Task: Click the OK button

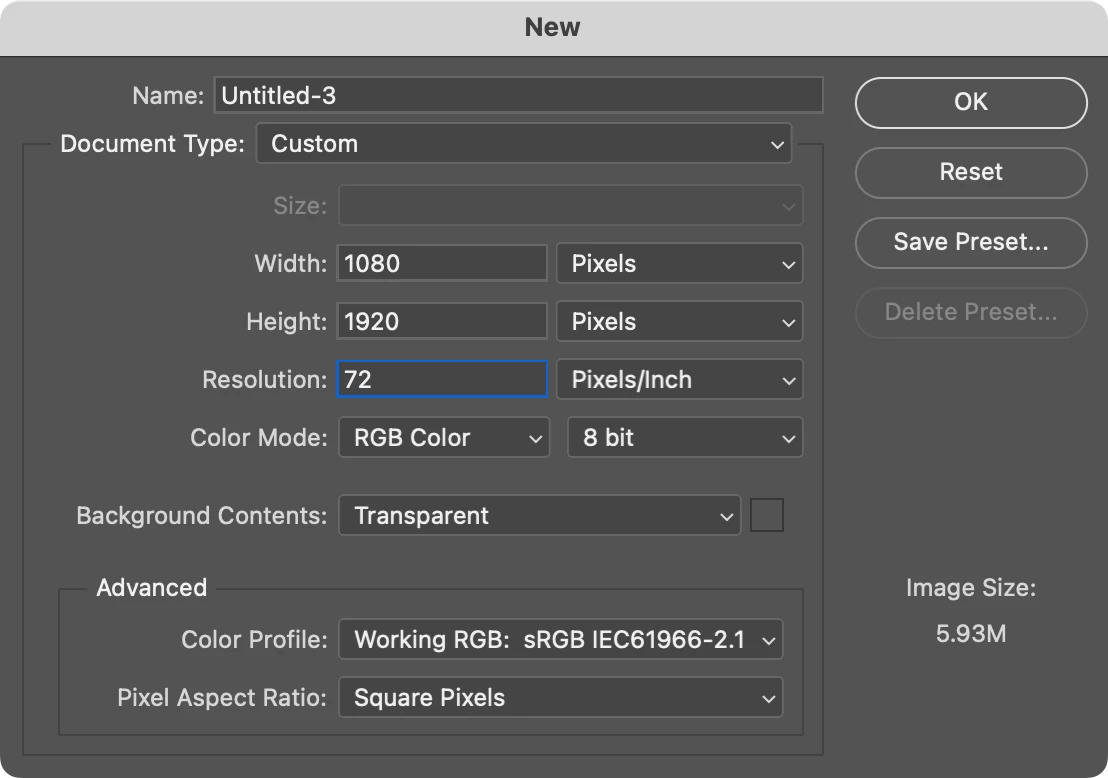Action: pyautogui.click(x=970, y=102)
